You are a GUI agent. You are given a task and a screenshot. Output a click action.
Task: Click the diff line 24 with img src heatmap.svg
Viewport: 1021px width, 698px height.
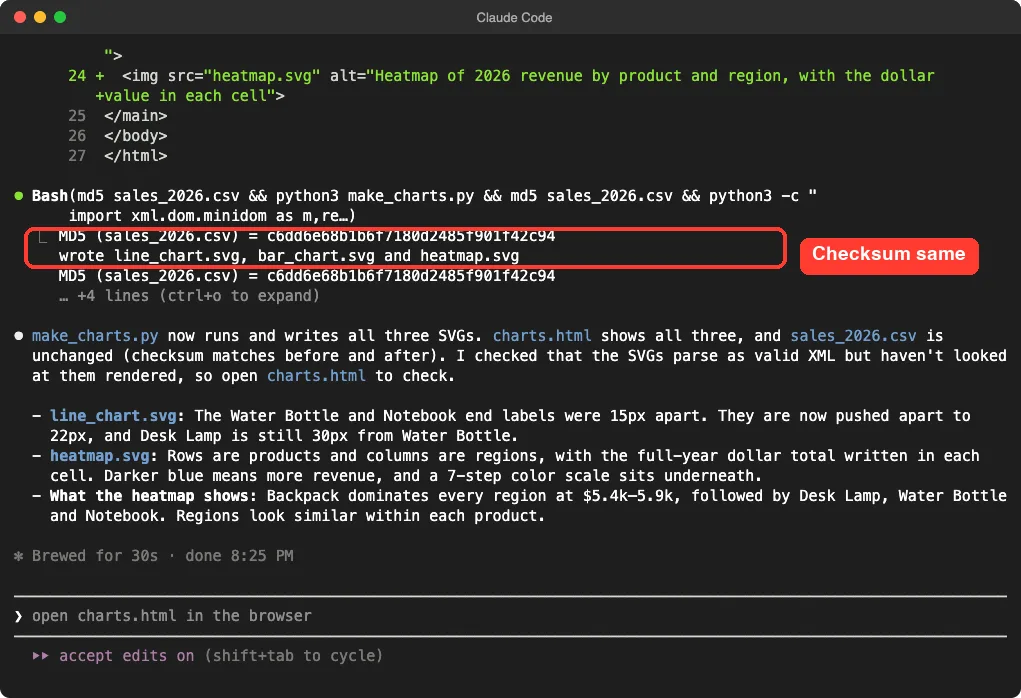point(501,76)
